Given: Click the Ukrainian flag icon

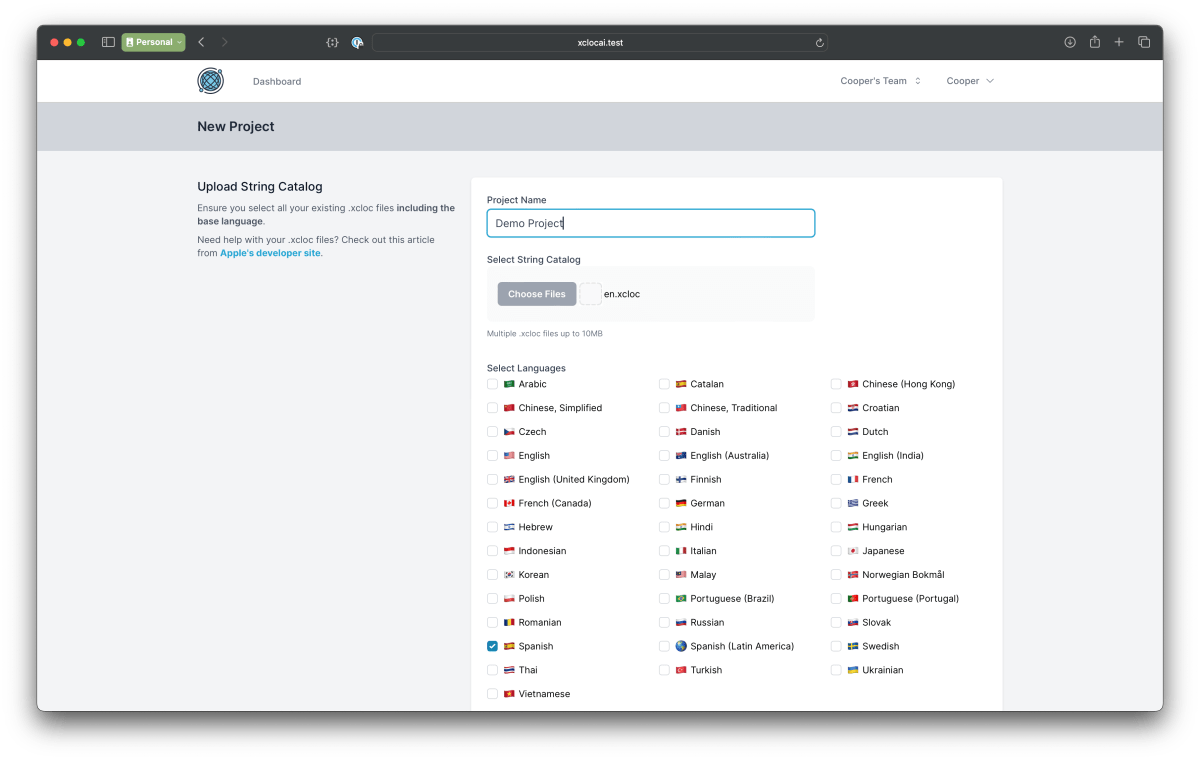Looking at the screenshot, I should [x=853, y=670].
